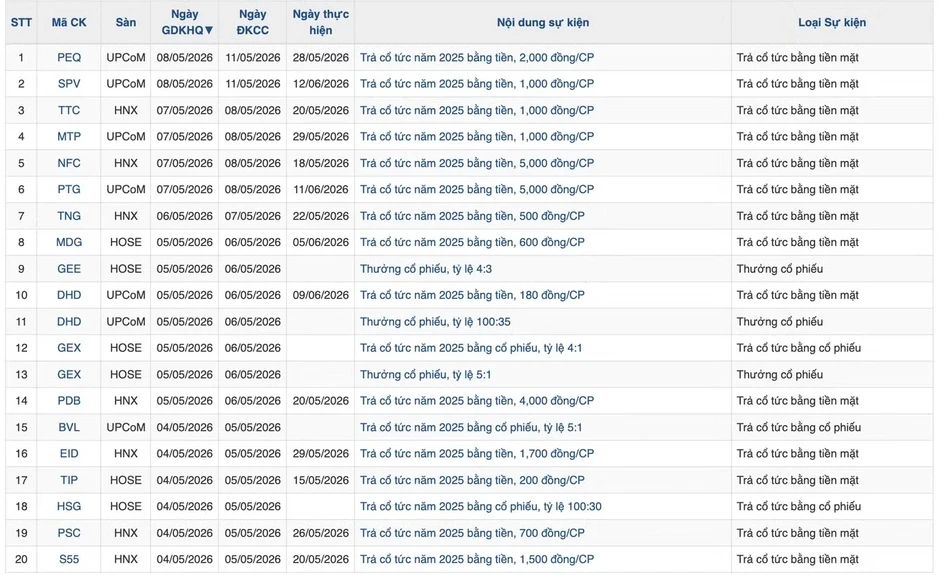Click the Ngày ĐKCC column header

pyautogui.click(x=253, y=22)
